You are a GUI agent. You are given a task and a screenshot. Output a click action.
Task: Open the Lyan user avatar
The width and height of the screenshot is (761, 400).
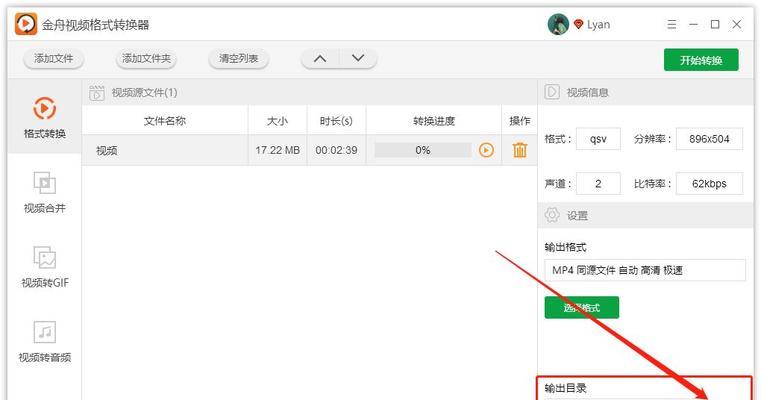558,24
